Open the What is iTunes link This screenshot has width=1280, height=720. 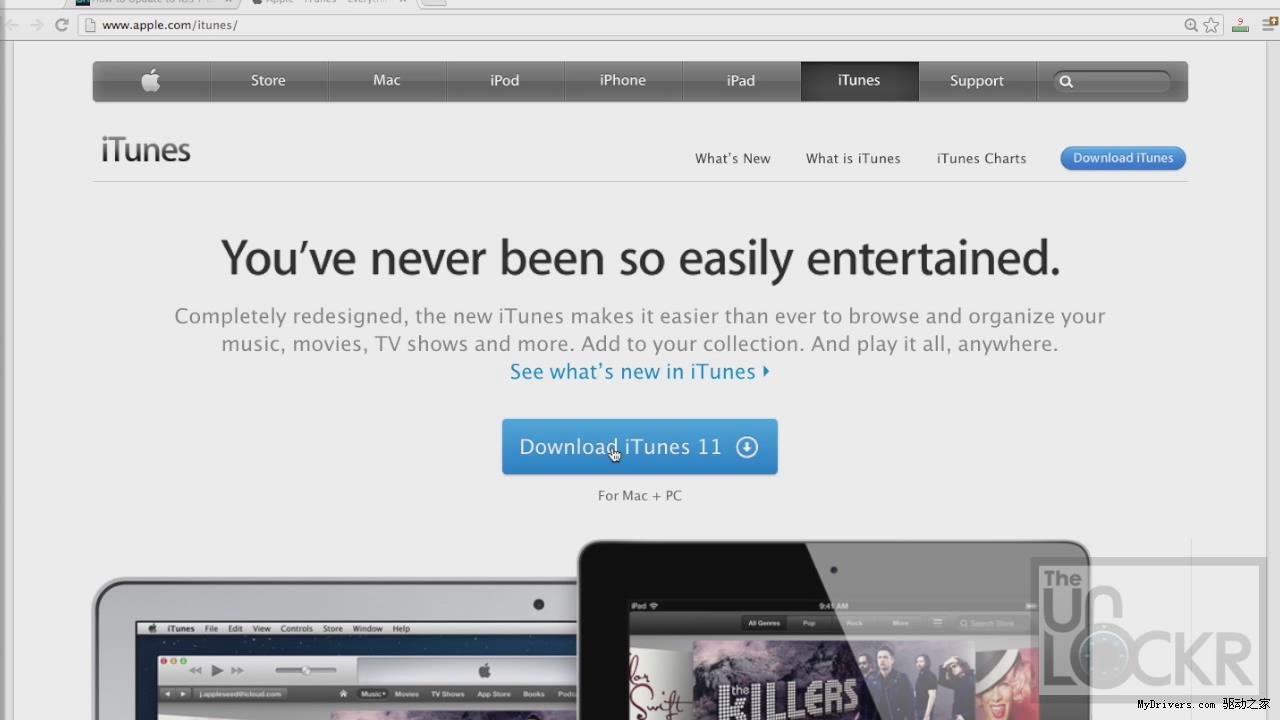(853, 158)
